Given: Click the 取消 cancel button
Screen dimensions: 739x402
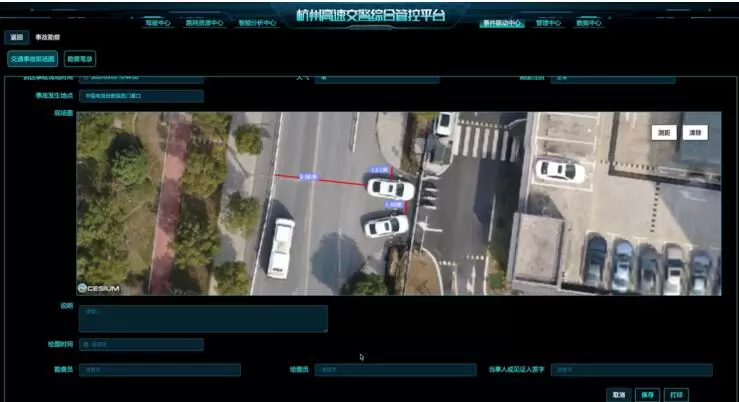Looking at the screenshot, I should coord(619,394).
